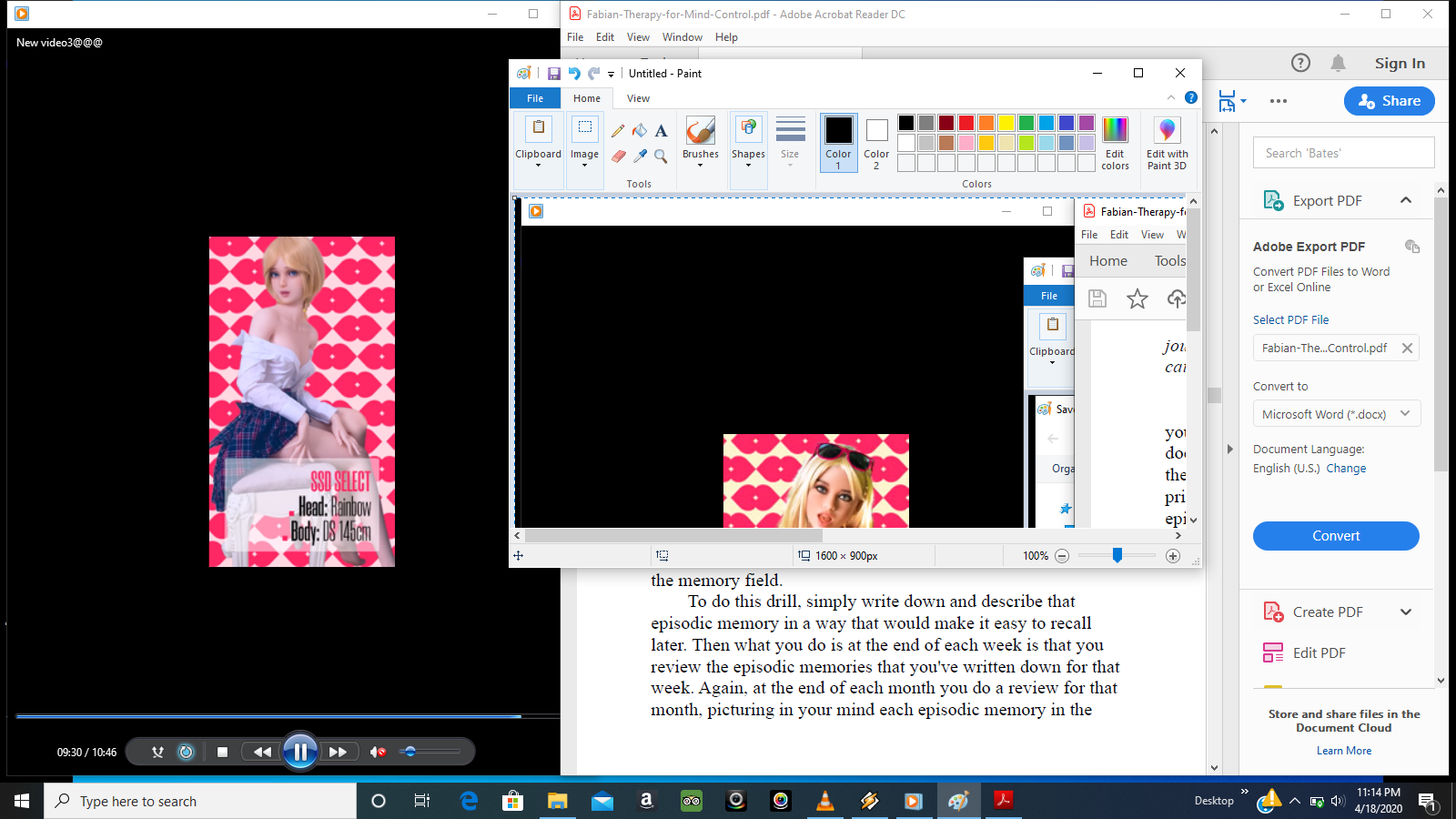Open Edit with Paint 3D
The image size is (1456, 819).
pos(1167,143)
